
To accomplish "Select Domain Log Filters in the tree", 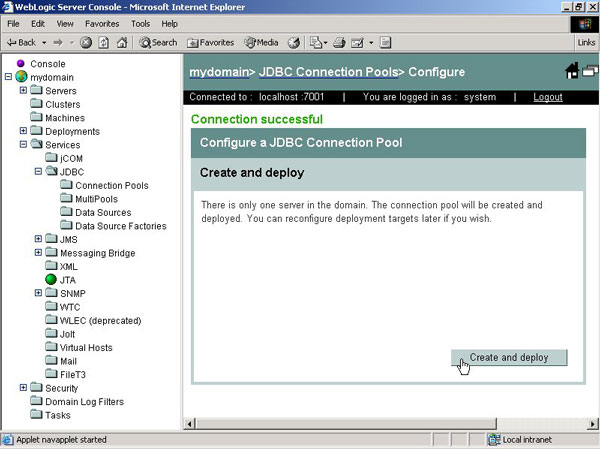I will point(85,402).
